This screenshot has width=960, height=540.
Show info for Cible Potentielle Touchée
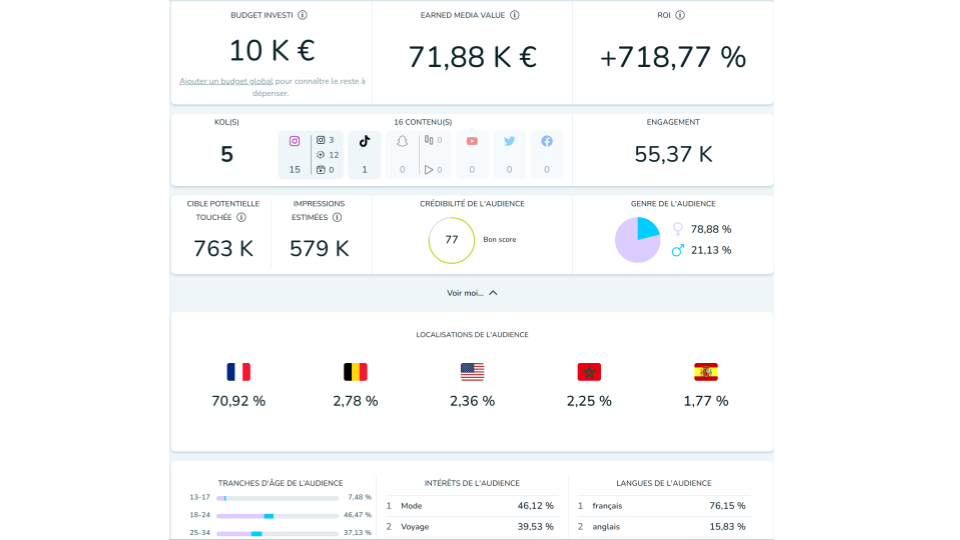click(242, 217)
